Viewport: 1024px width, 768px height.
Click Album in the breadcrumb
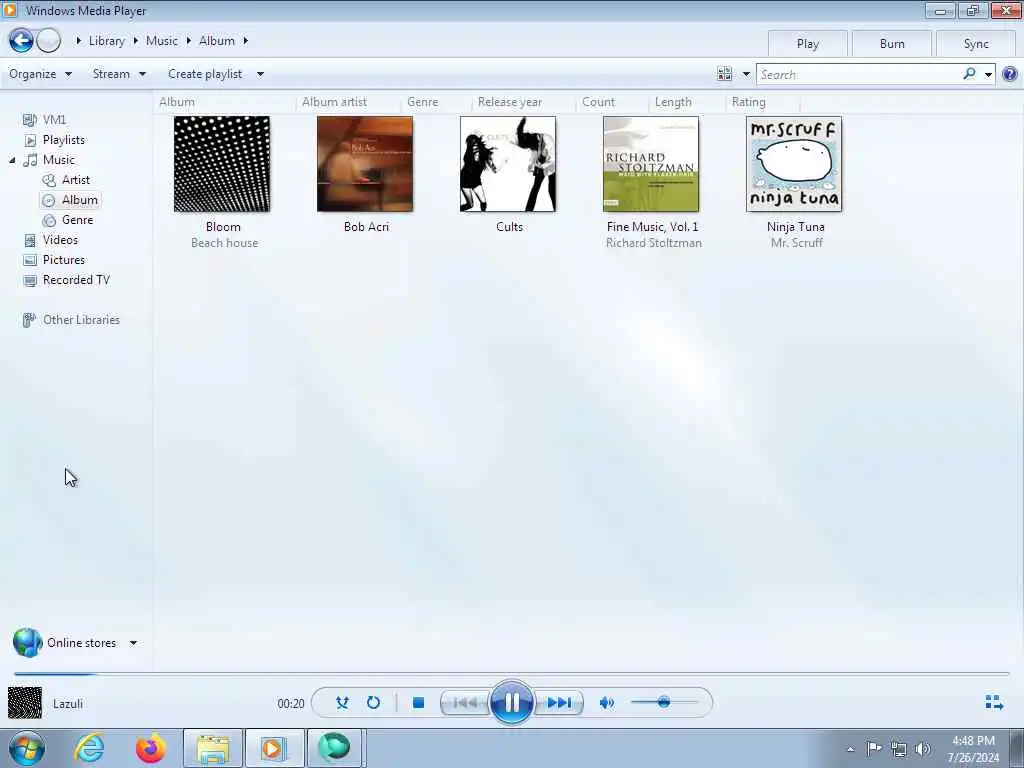tap(217, 40)
